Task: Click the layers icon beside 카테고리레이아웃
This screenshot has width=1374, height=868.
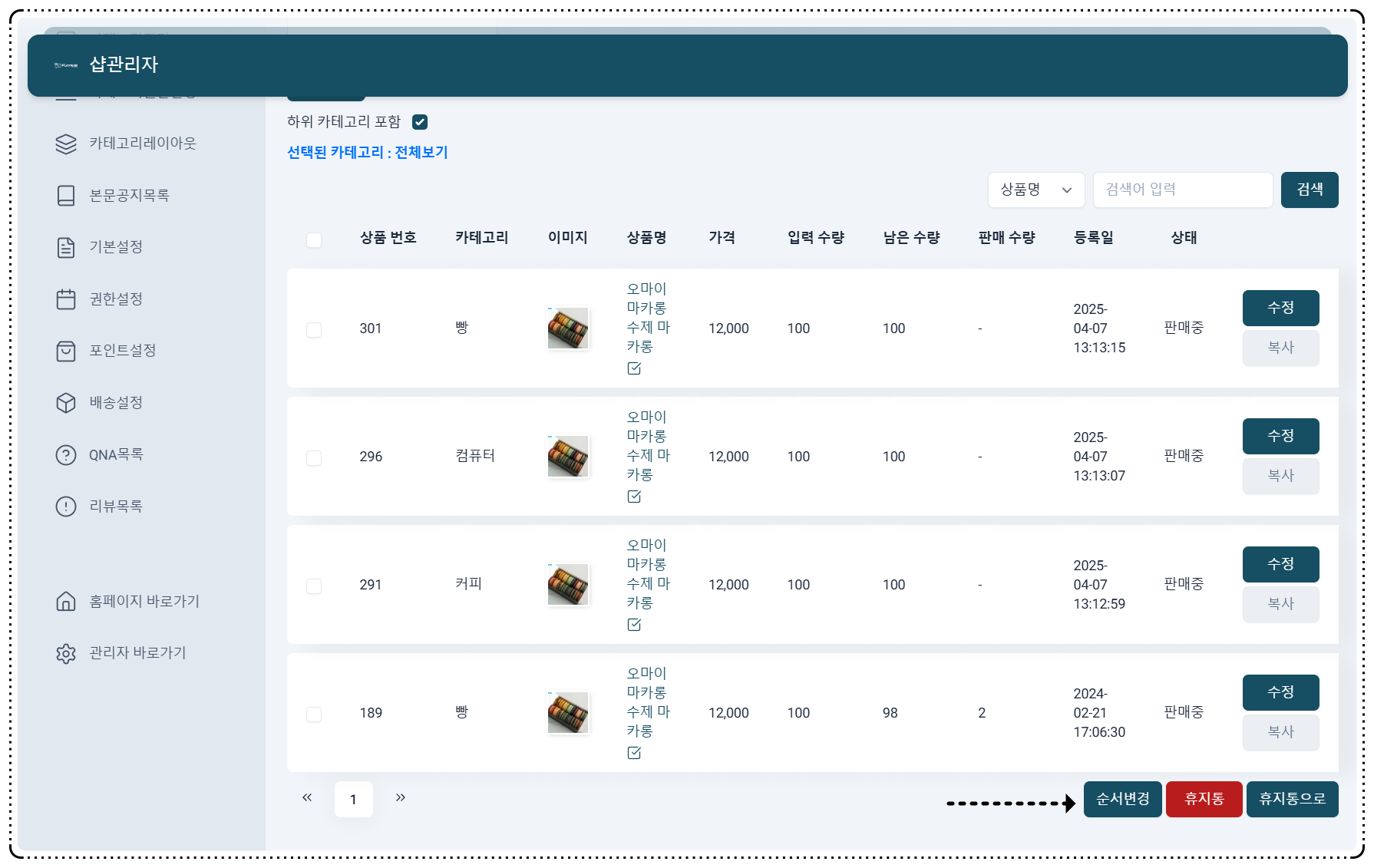Action: coord(66,144)
